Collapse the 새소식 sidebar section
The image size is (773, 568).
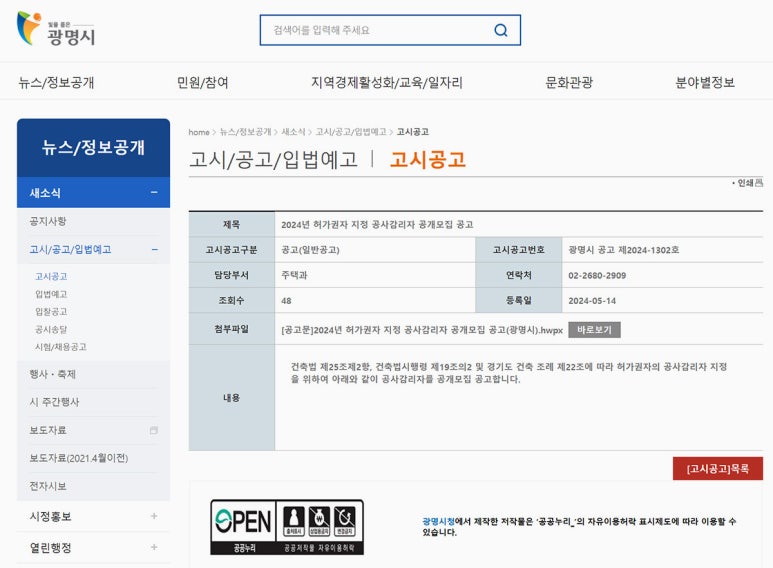(x=154, y=193)
